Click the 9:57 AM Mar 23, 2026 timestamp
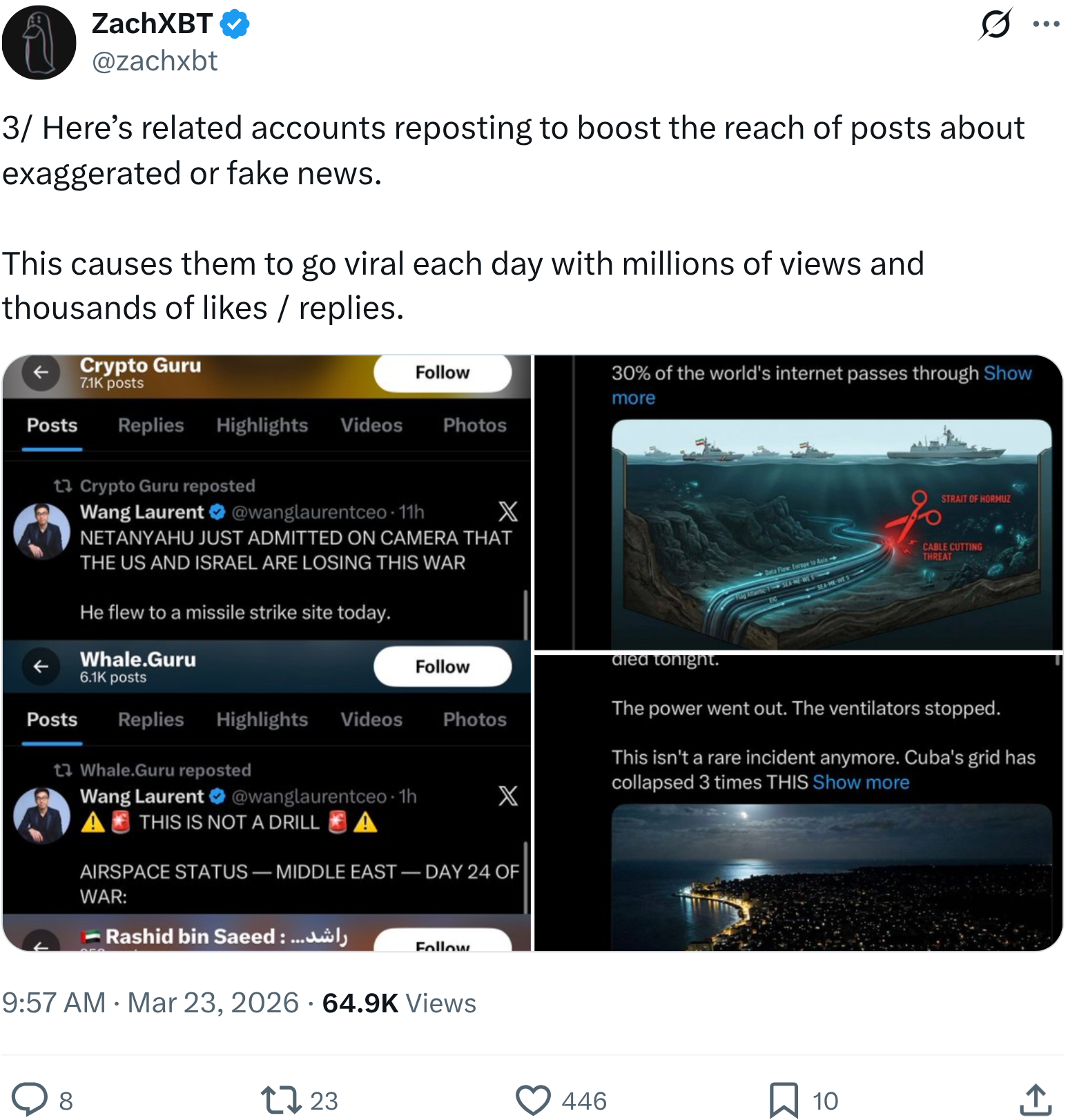1068x1120 pixels. 151,1003
